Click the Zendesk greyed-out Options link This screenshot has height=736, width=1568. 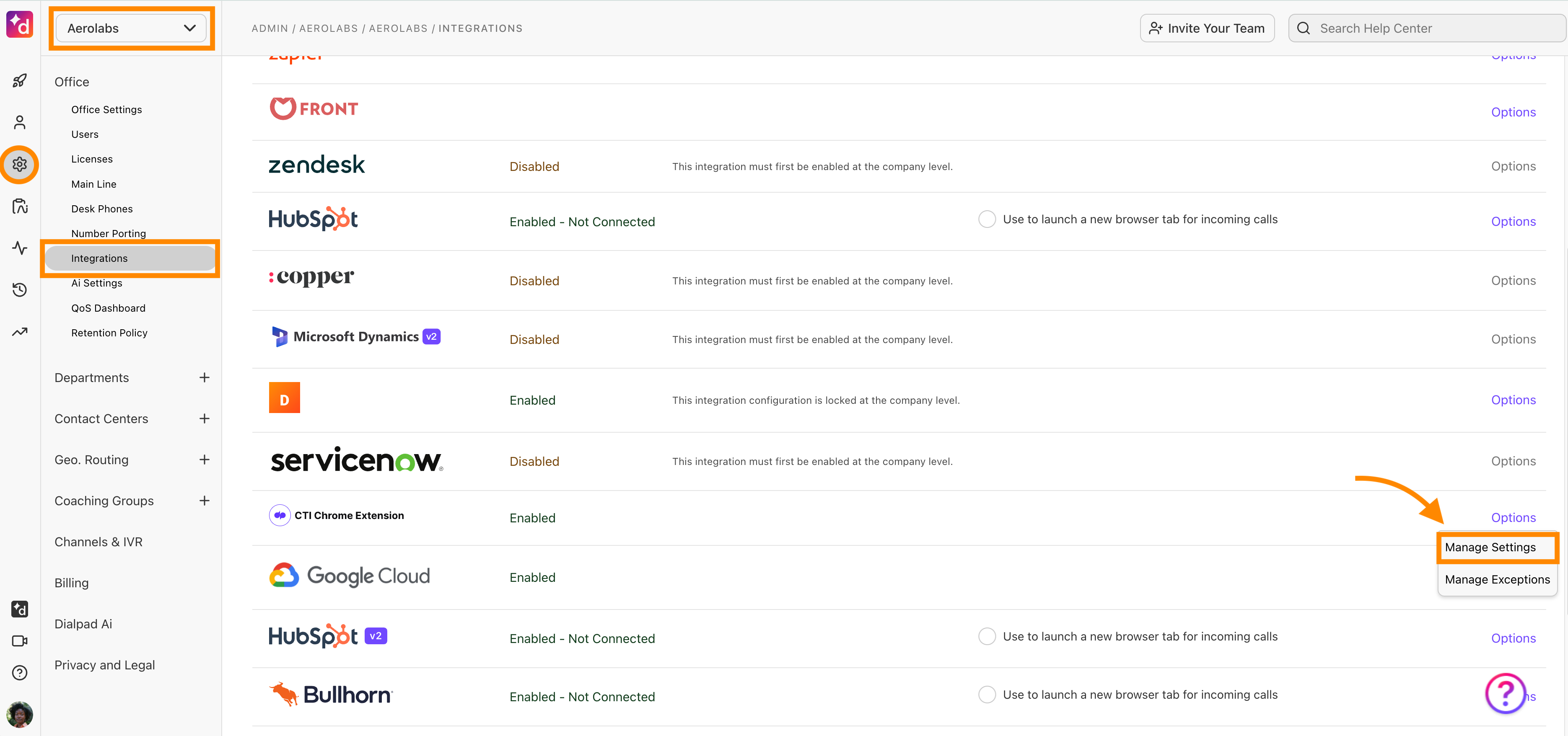[x=1513, y=166]
